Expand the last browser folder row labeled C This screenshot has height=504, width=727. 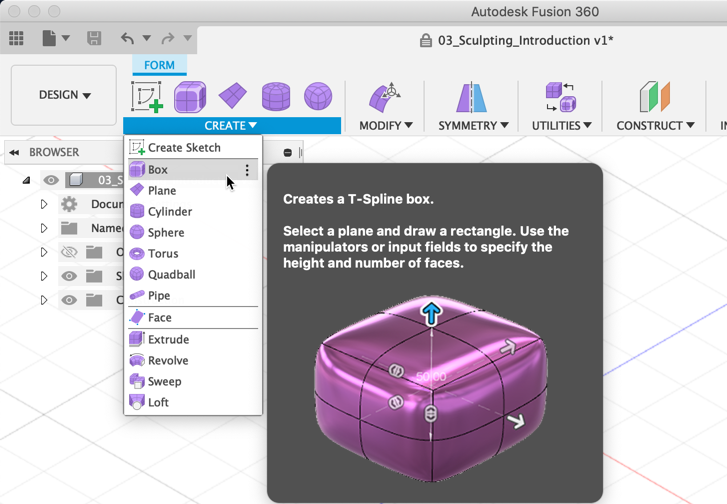44,300
